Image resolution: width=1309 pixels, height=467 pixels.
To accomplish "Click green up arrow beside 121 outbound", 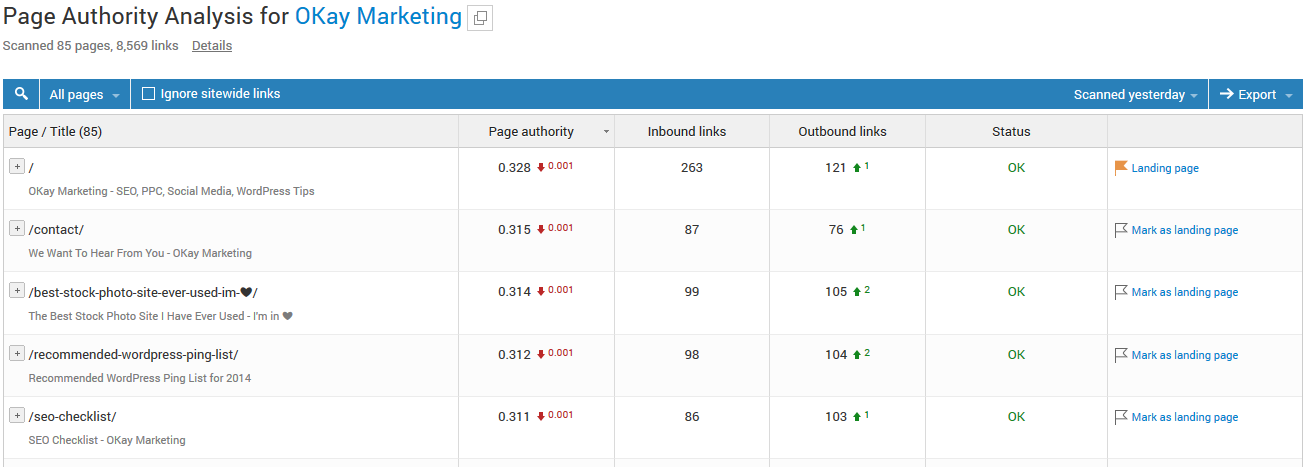I will (x=855, y=168).
